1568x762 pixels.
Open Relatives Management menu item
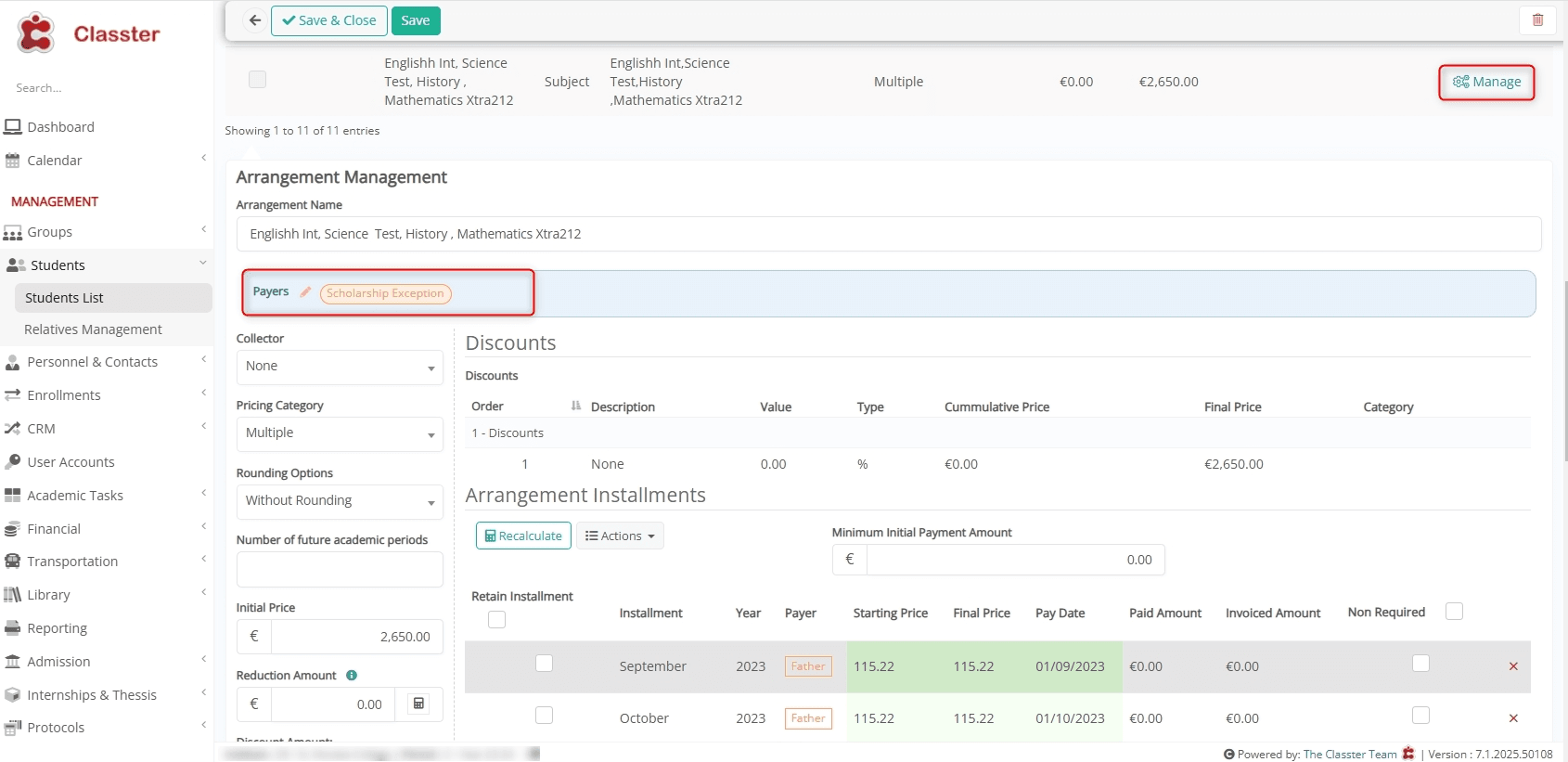click(x=93, y=329)
